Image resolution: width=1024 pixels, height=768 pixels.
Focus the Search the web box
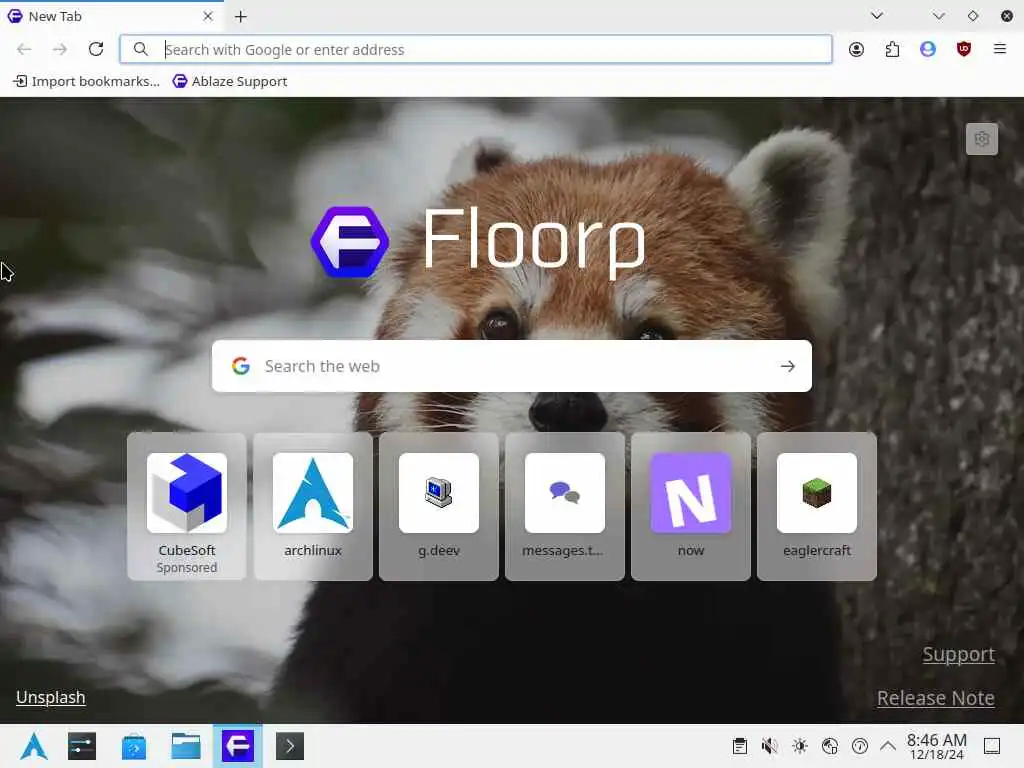point(512,366)
